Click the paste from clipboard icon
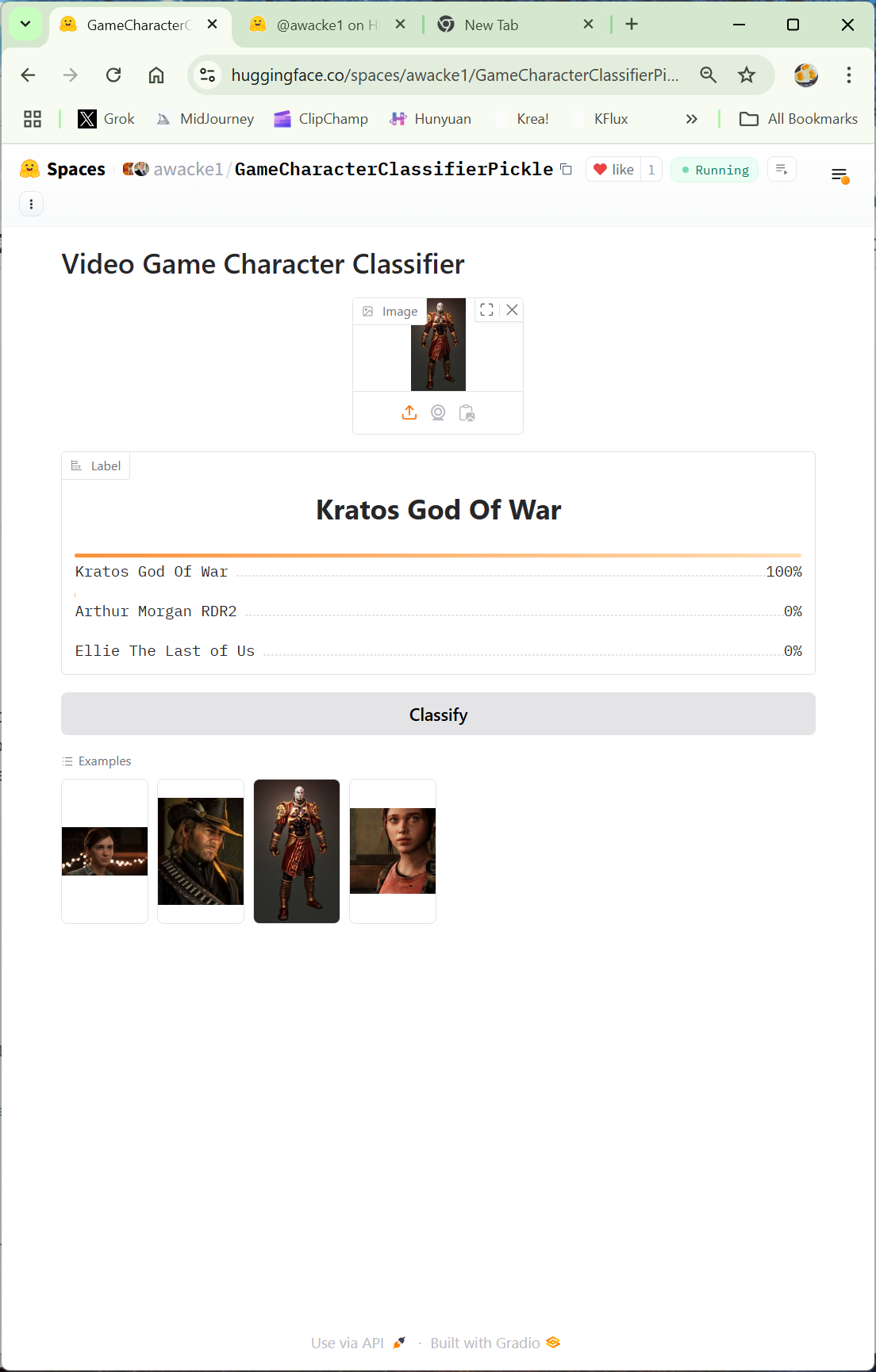 tap(467, 412)
